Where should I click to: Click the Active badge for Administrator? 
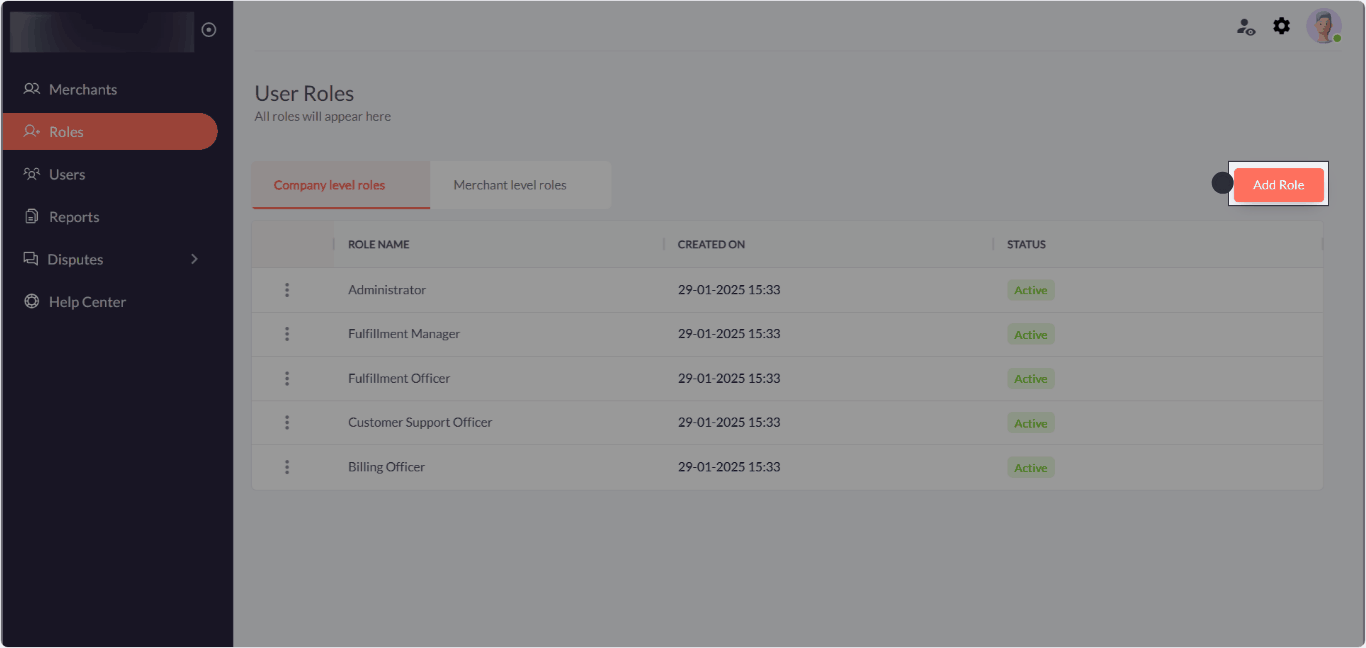point(1030,290)
